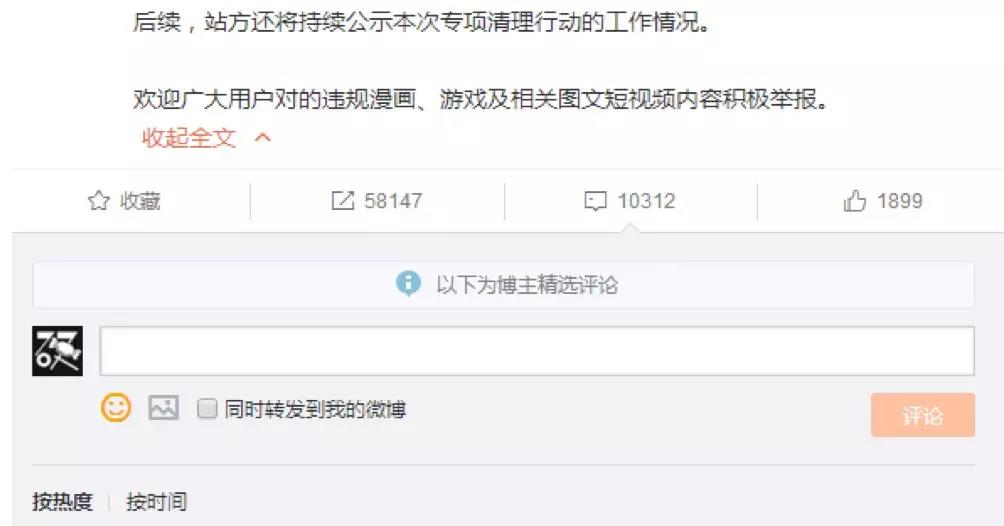The image size is (1004, 526).
Task: Collapse full text with 收起全文
Action: pos(189,137)
